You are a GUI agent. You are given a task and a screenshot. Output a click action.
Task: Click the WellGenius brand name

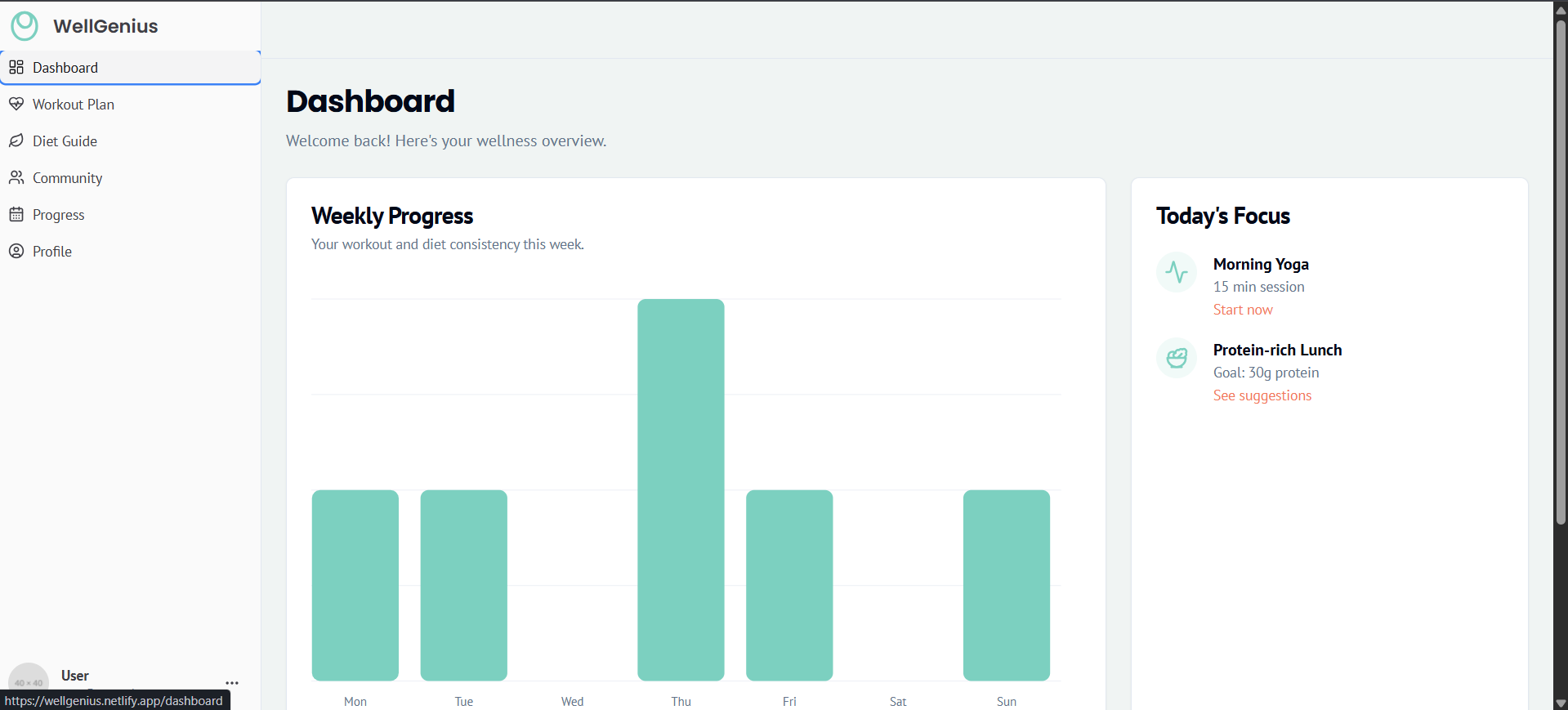tap(105, 26)
